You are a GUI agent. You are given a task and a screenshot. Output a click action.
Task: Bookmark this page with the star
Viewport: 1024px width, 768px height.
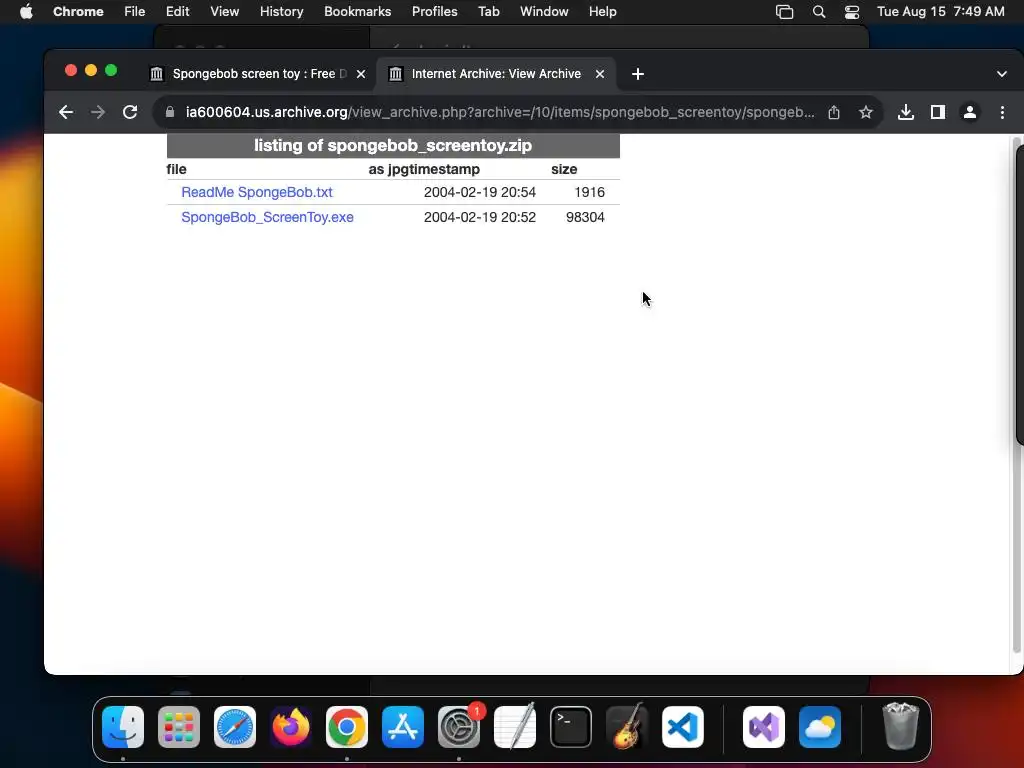click(866, 112)
